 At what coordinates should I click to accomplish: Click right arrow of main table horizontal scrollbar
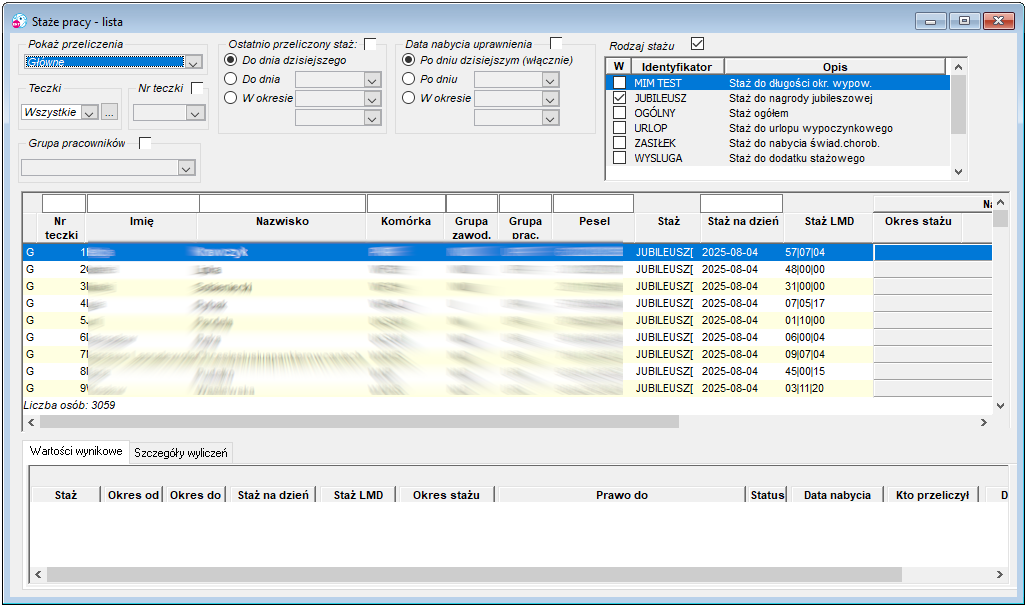click(x=983, y=423)
